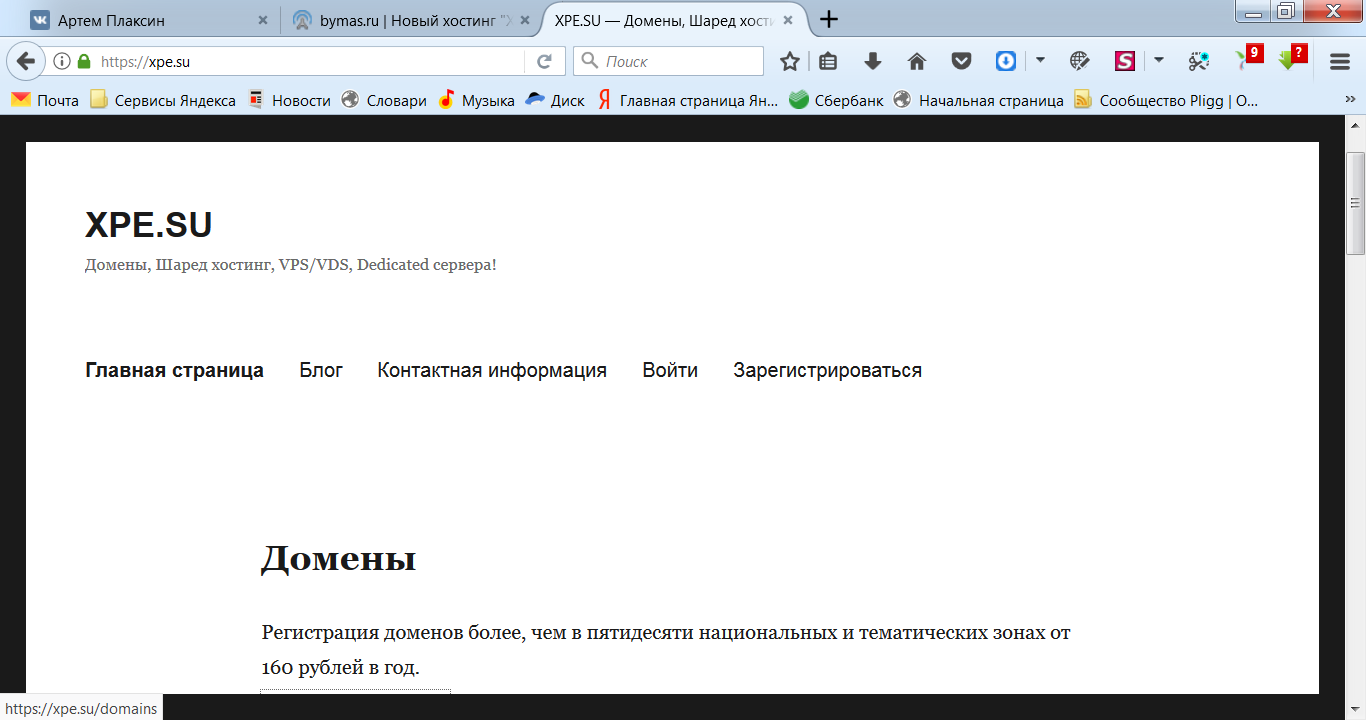Click the green padlock security icon
The image size is (1366, 720).
(x=84, y=62)
